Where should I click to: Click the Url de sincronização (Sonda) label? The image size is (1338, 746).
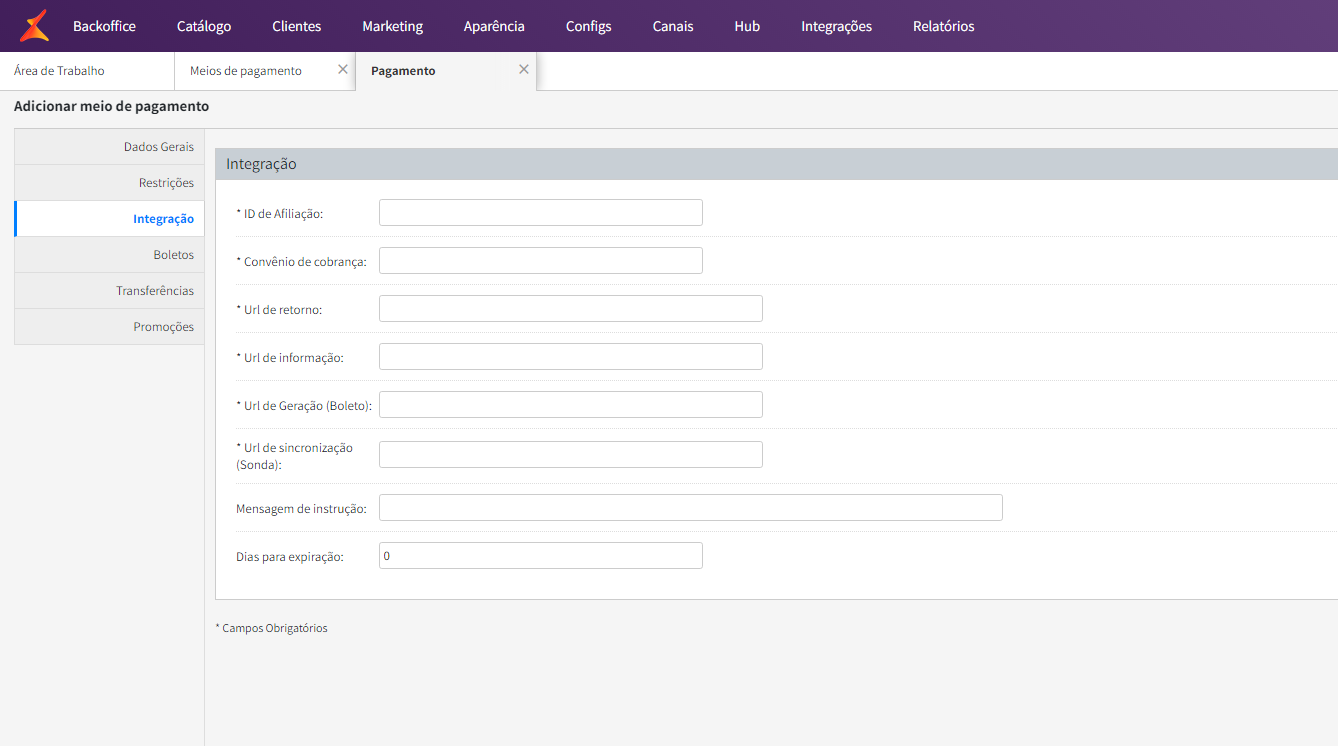(295, 456)
